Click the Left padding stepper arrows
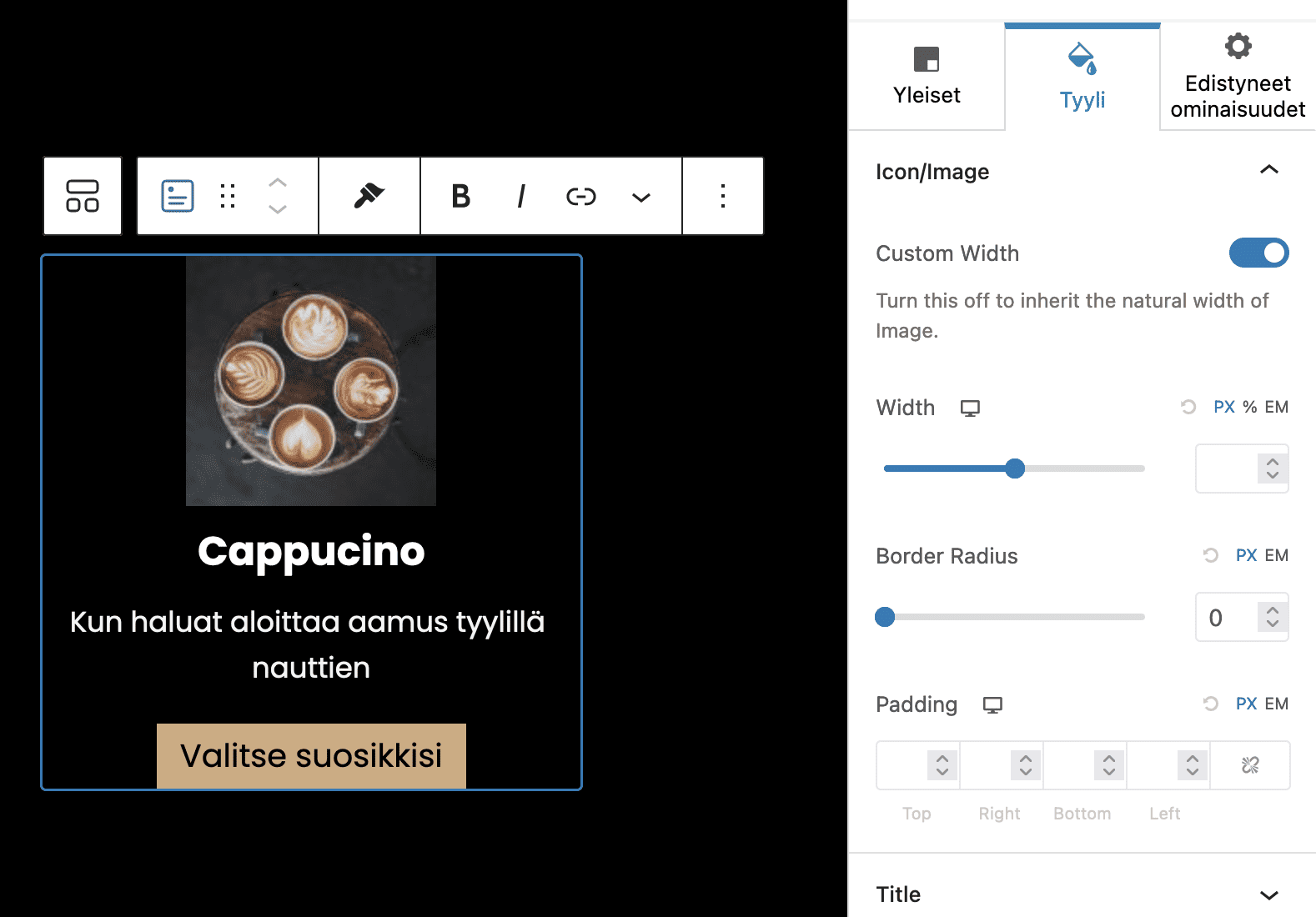This screenshot has height=917, width=1316. point(1193,765)
